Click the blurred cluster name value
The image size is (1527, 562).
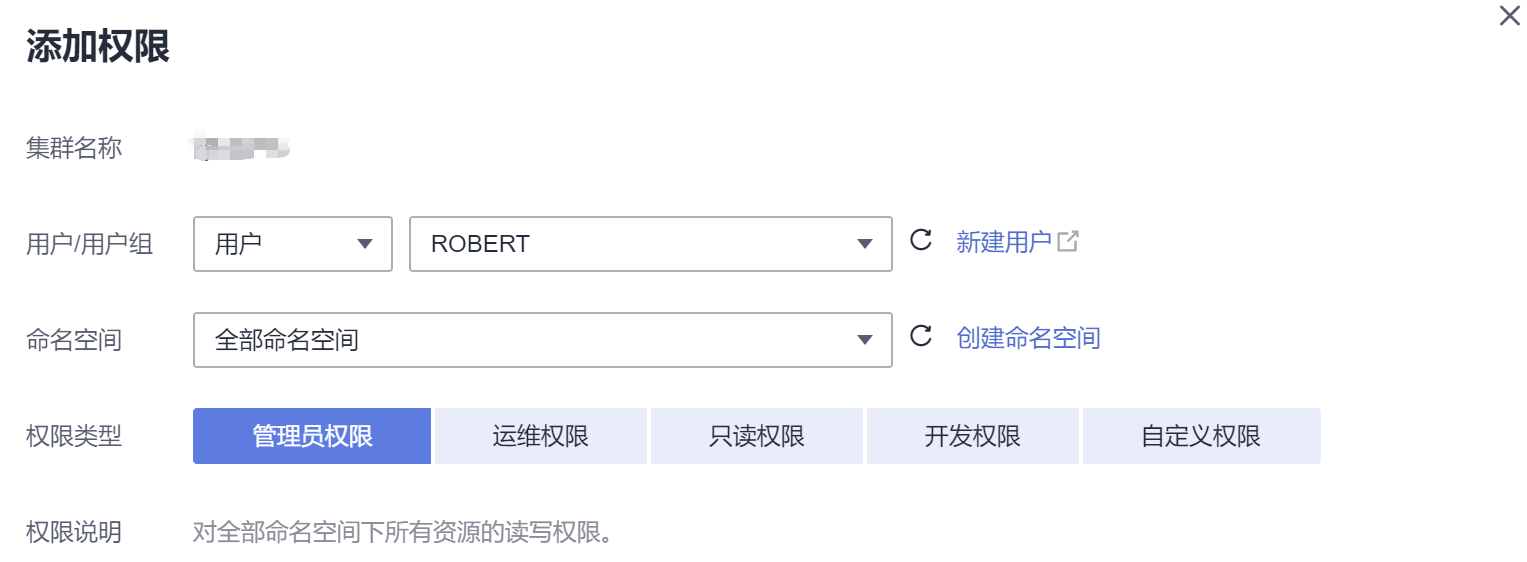[x=241, y=149]
